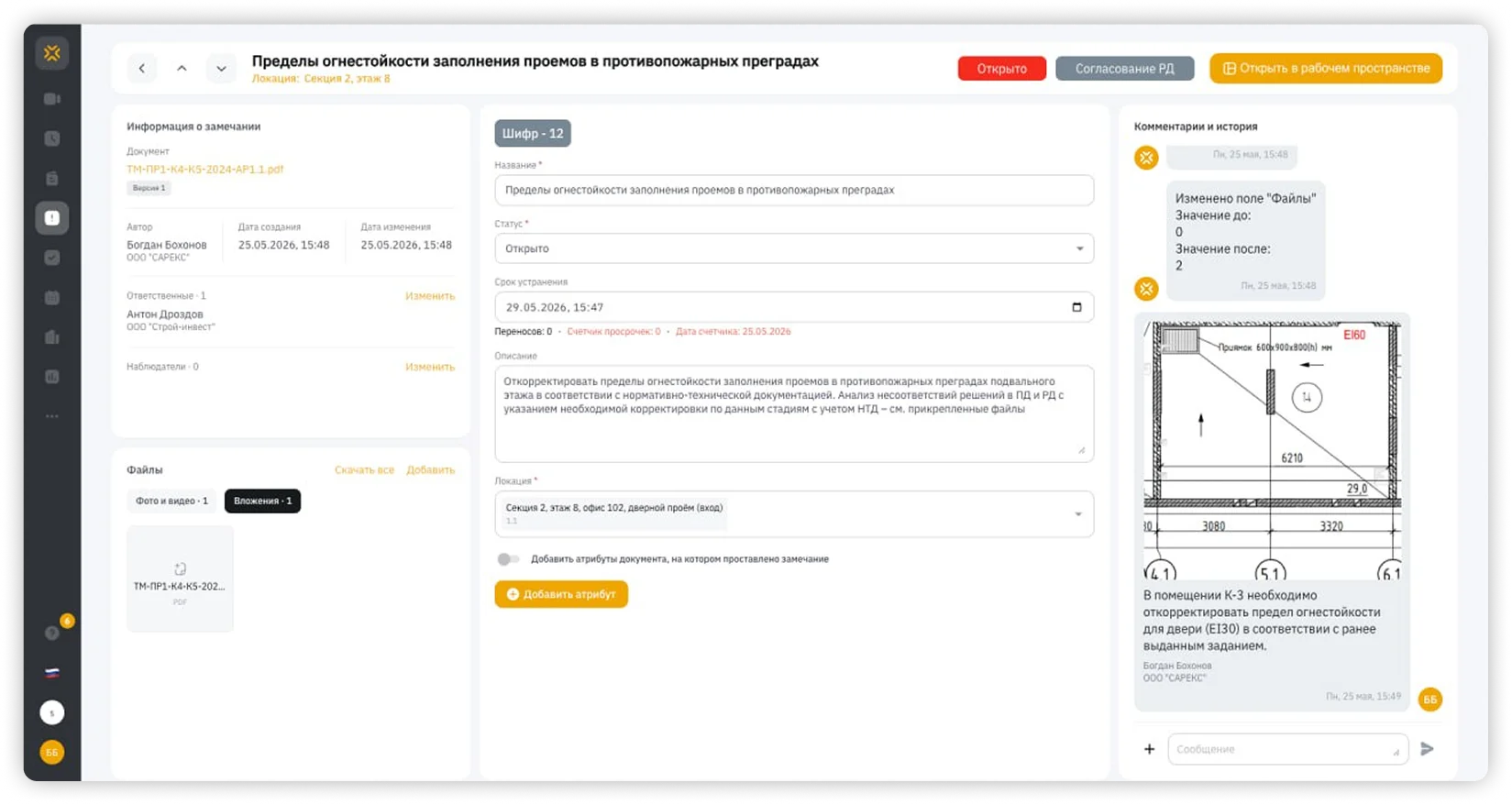Click the Название input field
The image size is (1512, 805).
pos(794,190)
